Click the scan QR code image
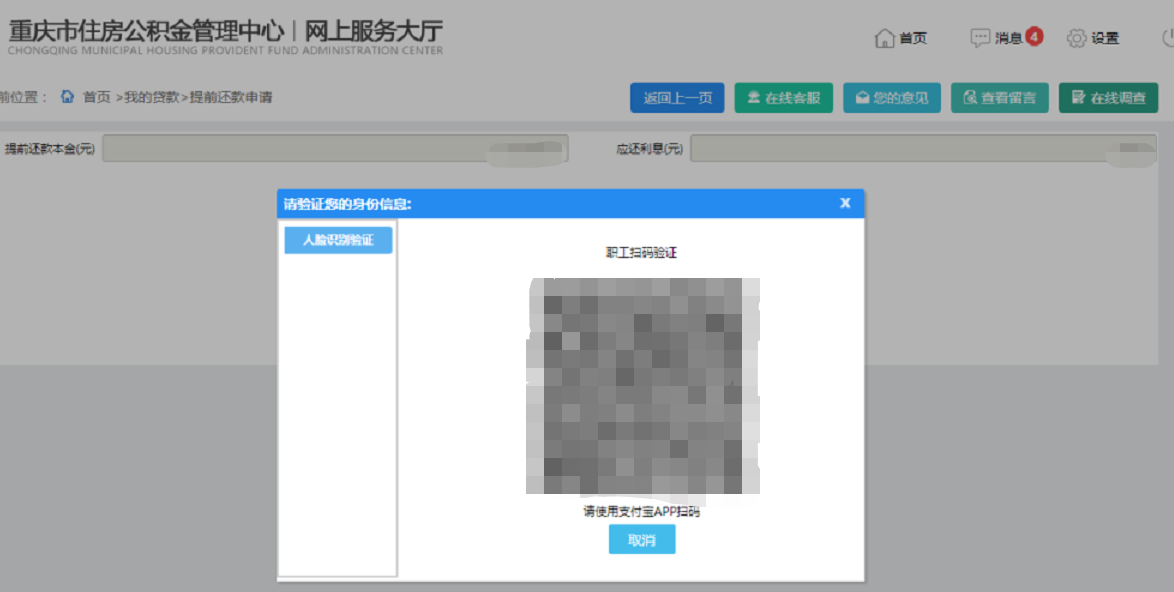1174x592 pixels. [x=642, y=386]
